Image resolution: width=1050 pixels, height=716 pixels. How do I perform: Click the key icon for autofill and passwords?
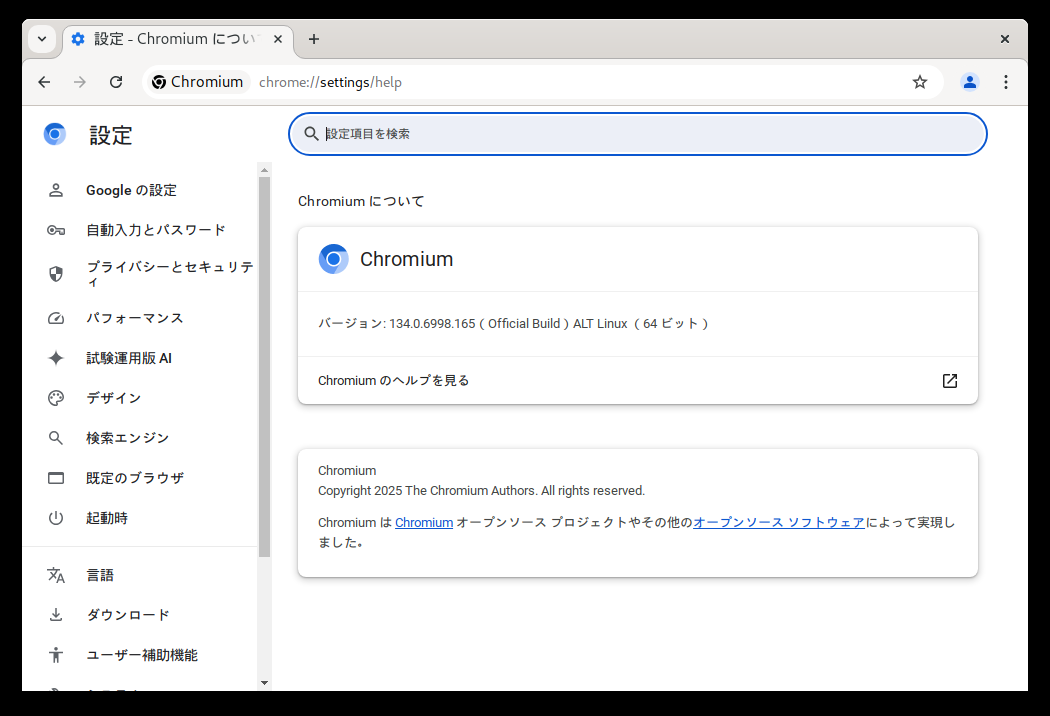click(56, 230)
